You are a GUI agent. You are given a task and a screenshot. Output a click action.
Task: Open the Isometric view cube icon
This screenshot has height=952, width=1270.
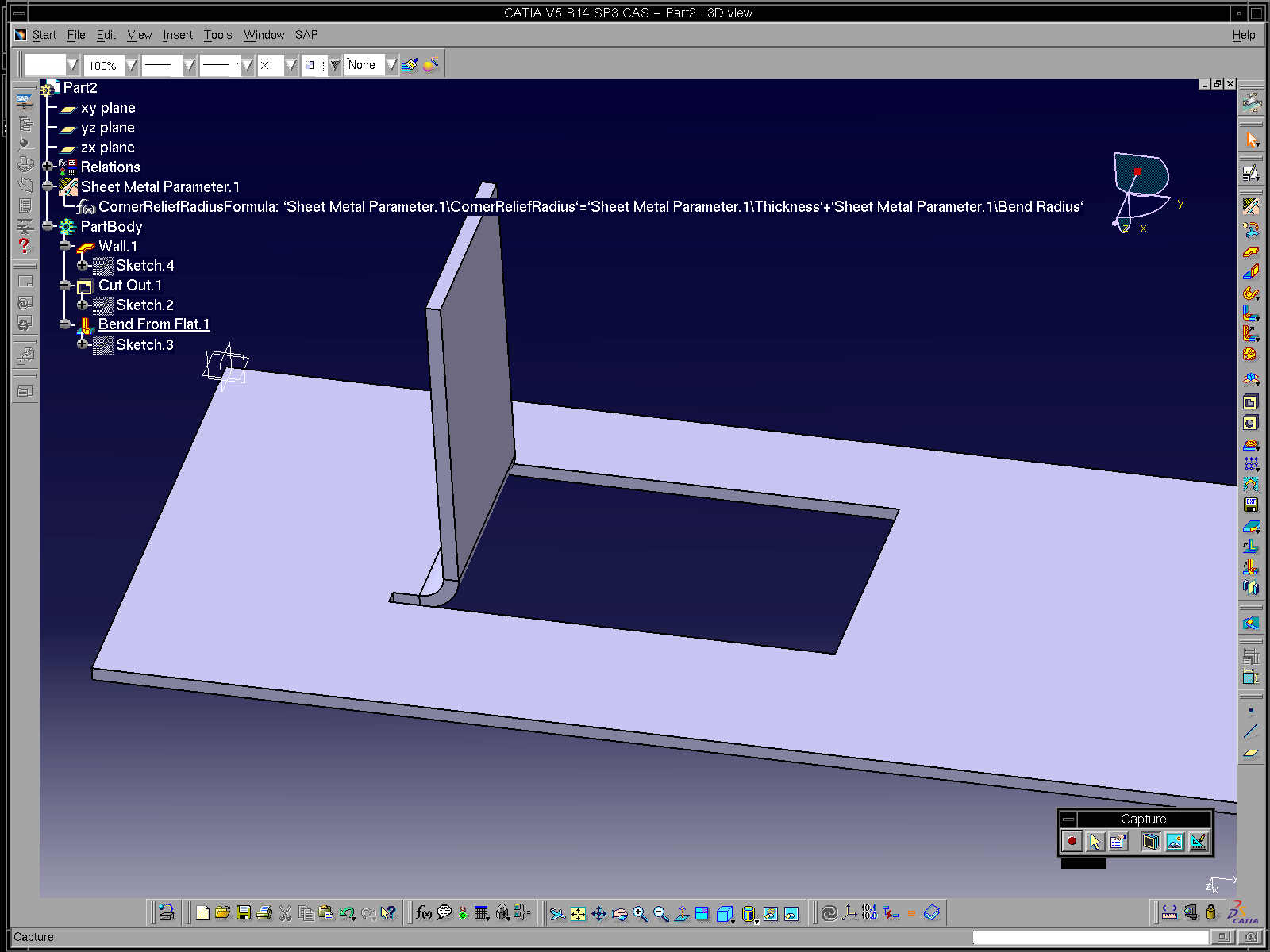(725, 914)
